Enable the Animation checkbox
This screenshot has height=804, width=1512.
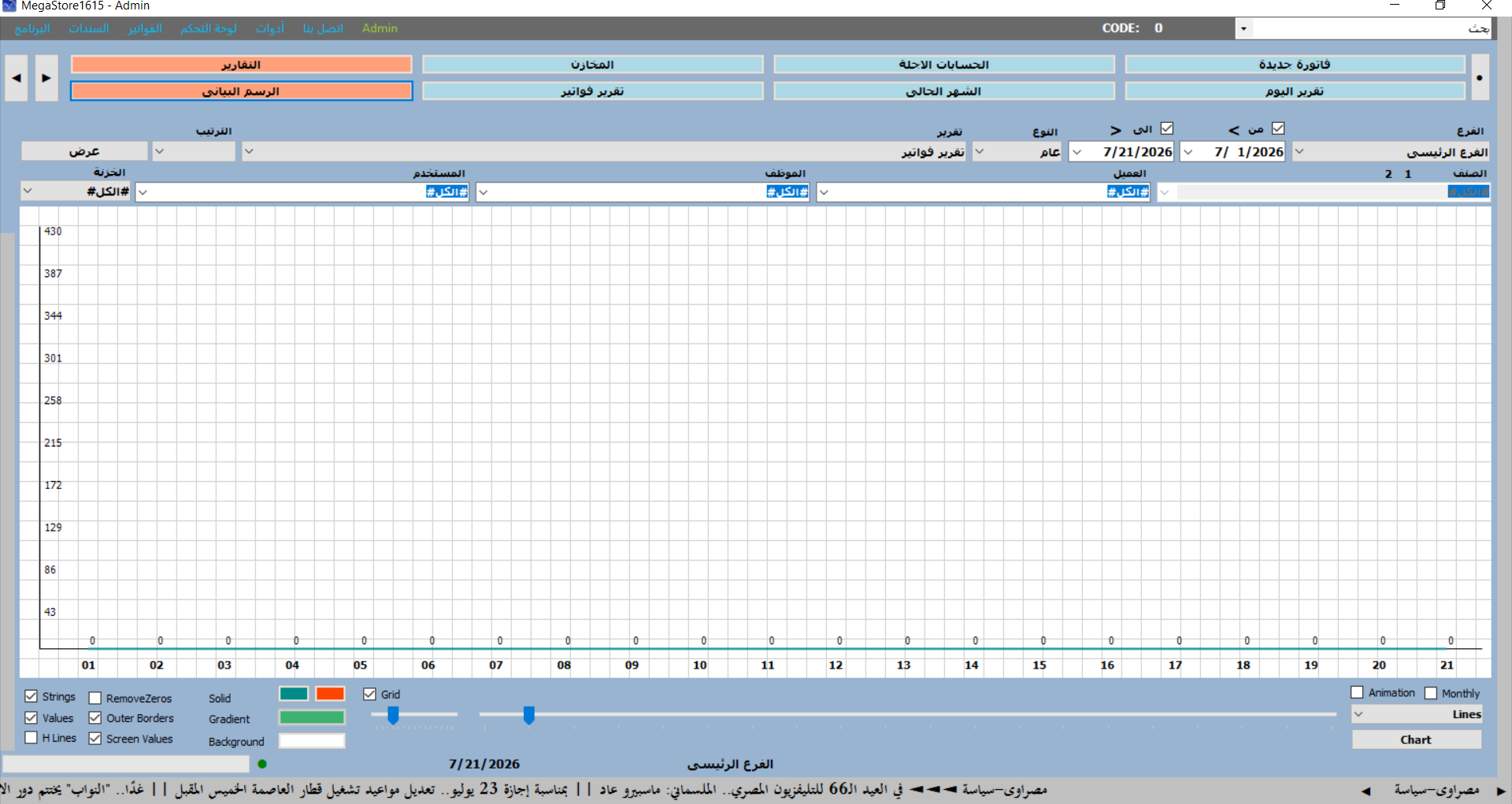[x=1357, y=692]
